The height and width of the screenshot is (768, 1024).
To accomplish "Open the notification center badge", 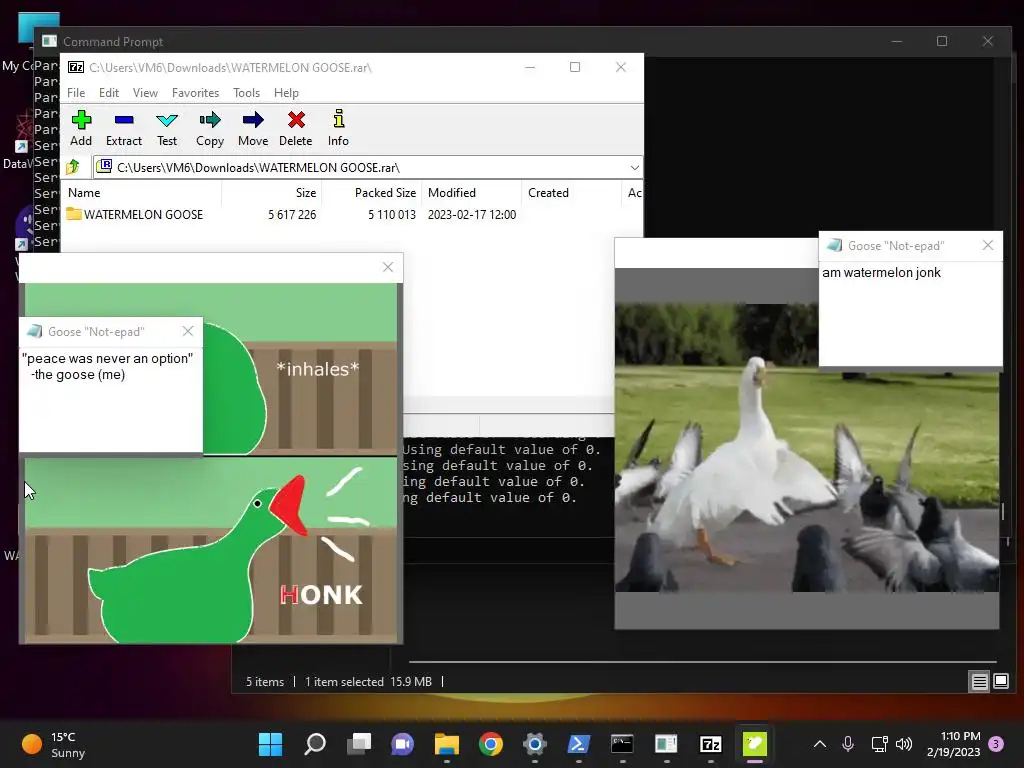I will click(997, 744).
